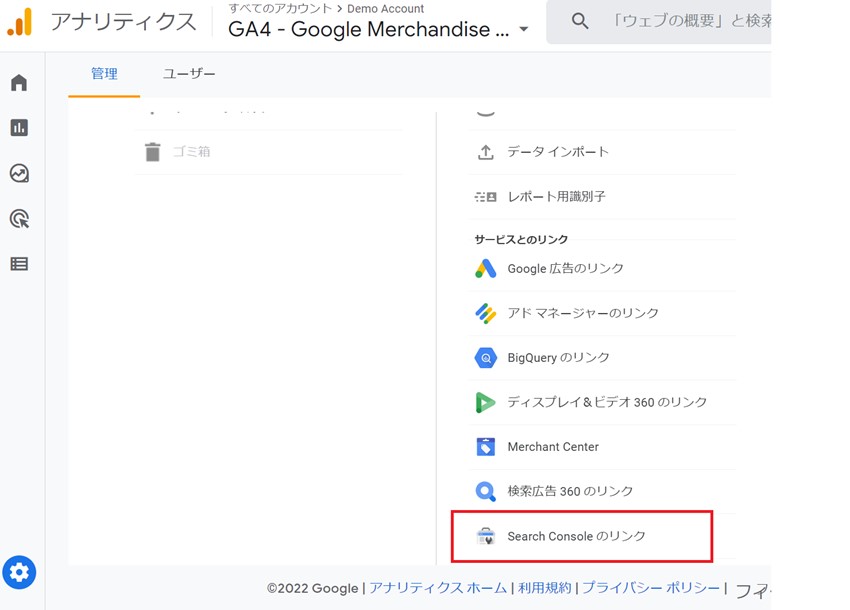Screen dimensions: 850x610
Task: Switch to the ユーザー tab
Action: pyautogui.click(x=188, y=73)
